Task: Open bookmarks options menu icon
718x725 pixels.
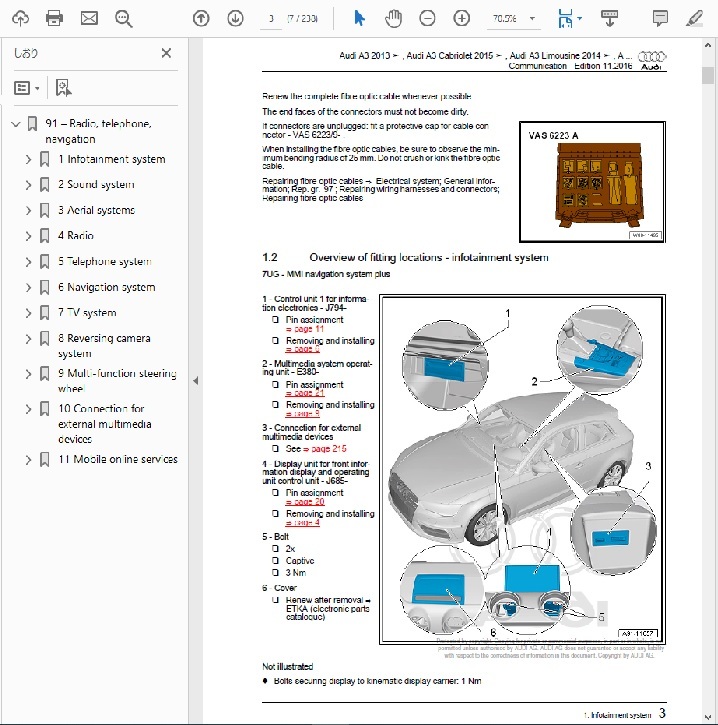Action: 26,88
